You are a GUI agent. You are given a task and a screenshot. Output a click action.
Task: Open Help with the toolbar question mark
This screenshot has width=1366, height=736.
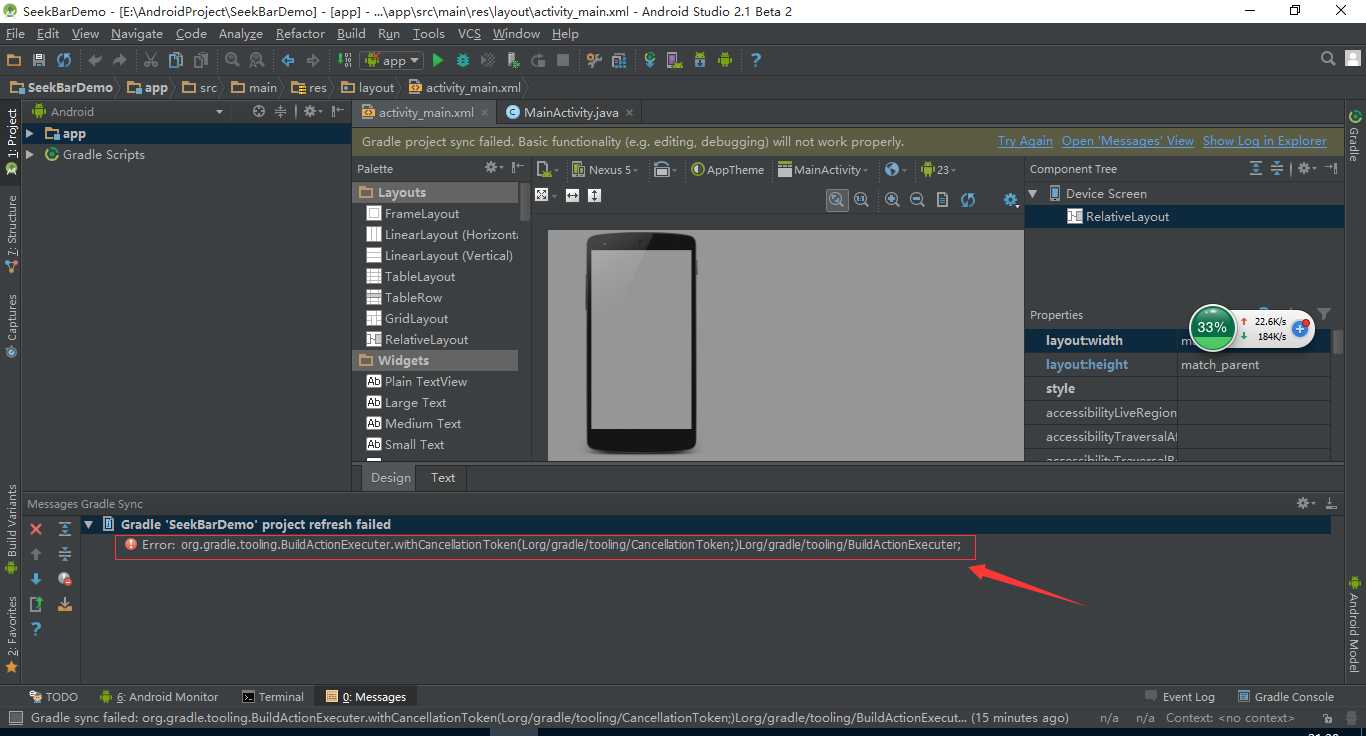coord(756,60)
